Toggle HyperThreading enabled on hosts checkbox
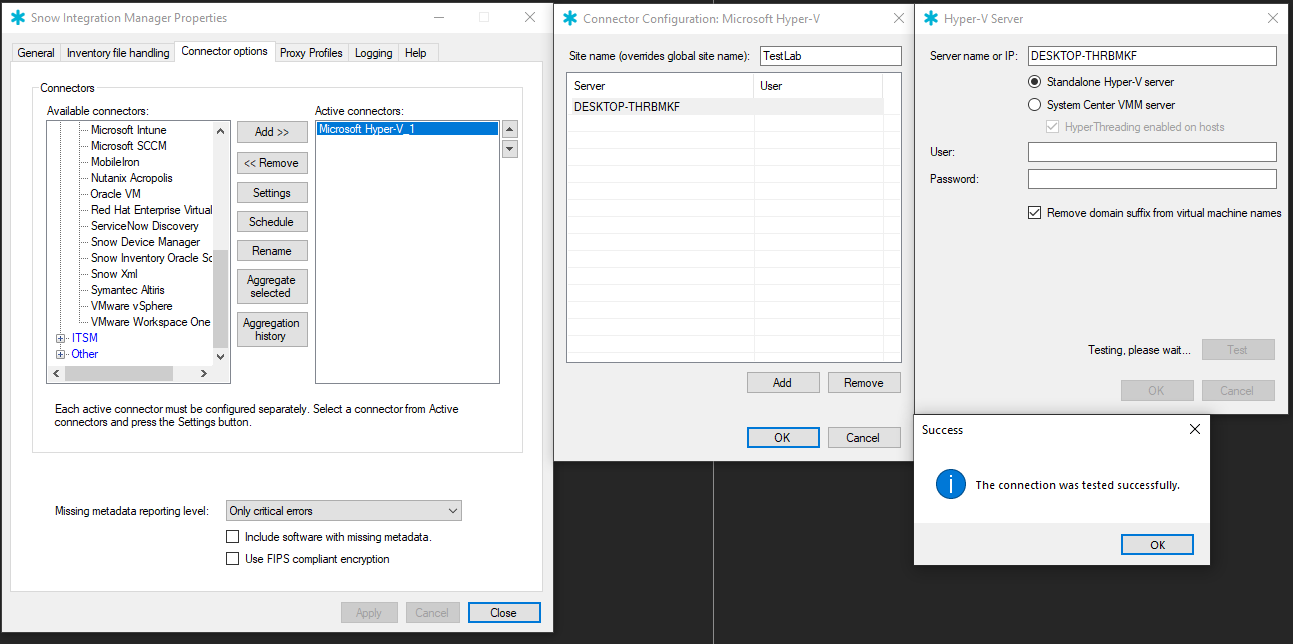The width and height of the screenshot is (1293, 644). (1052, 127)
